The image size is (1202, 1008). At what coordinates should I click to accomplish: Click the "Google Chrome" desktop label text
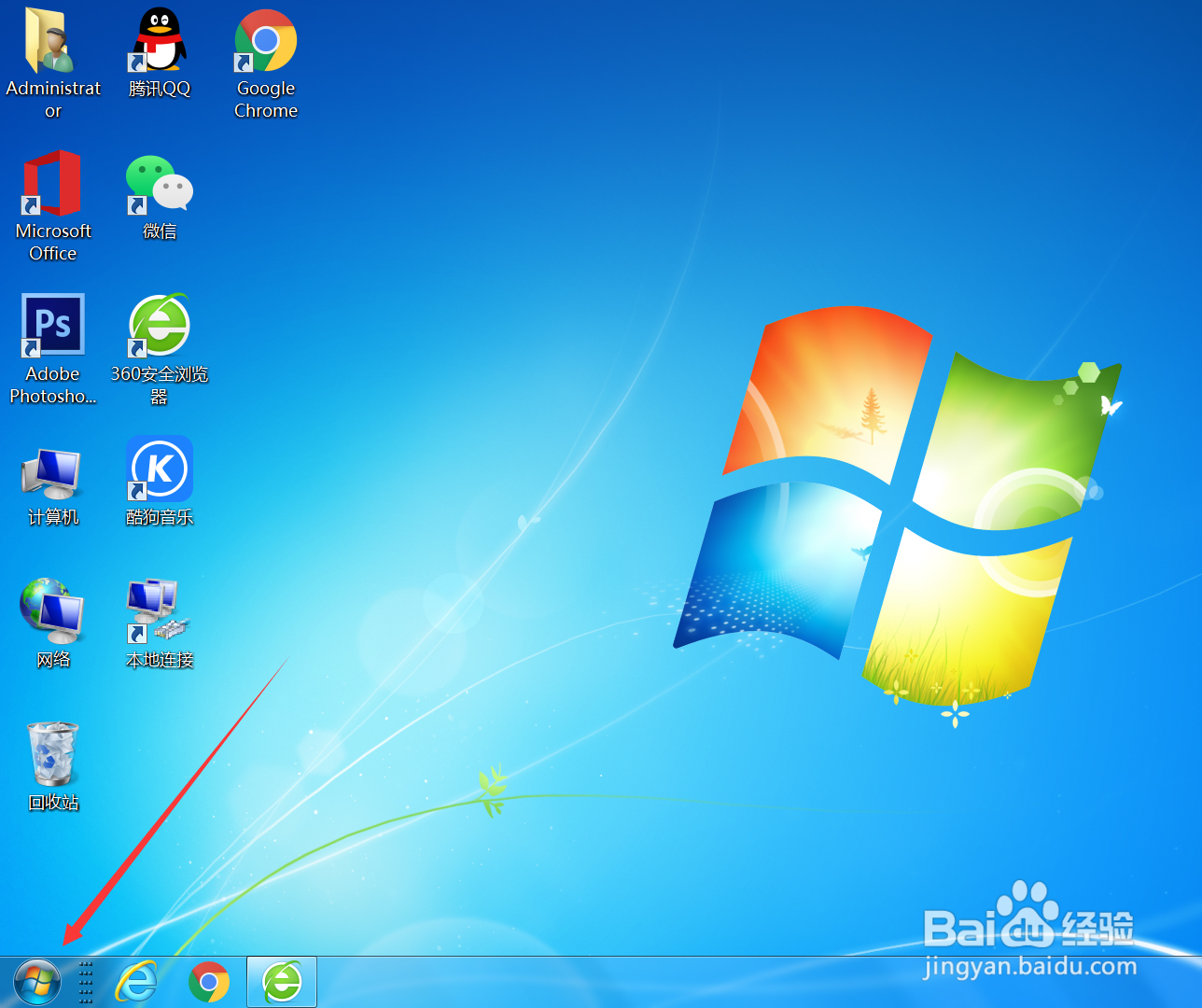[266, 99]
